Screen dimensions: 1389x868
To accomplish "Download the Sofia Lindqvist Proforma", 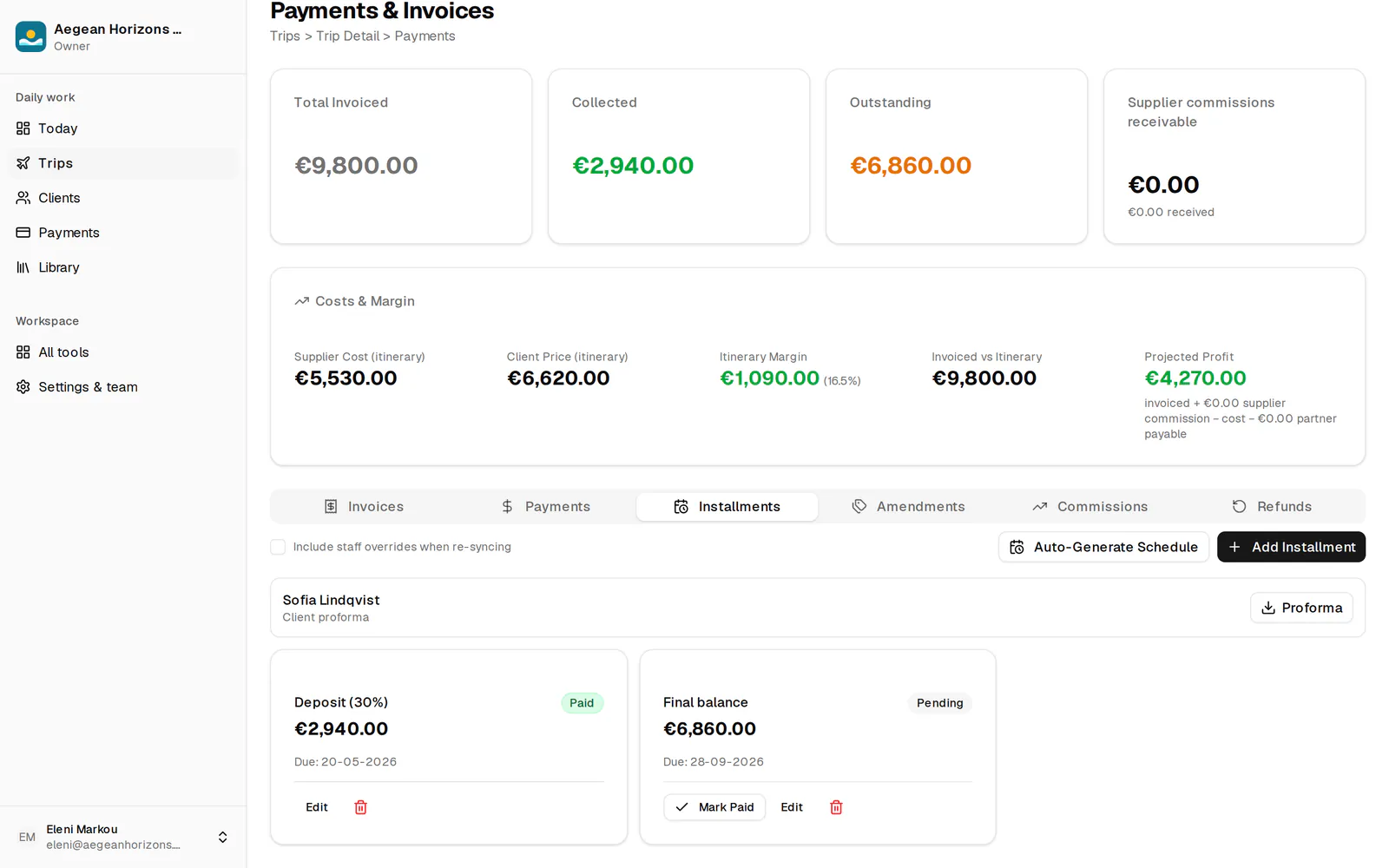I will [1301, 608].
